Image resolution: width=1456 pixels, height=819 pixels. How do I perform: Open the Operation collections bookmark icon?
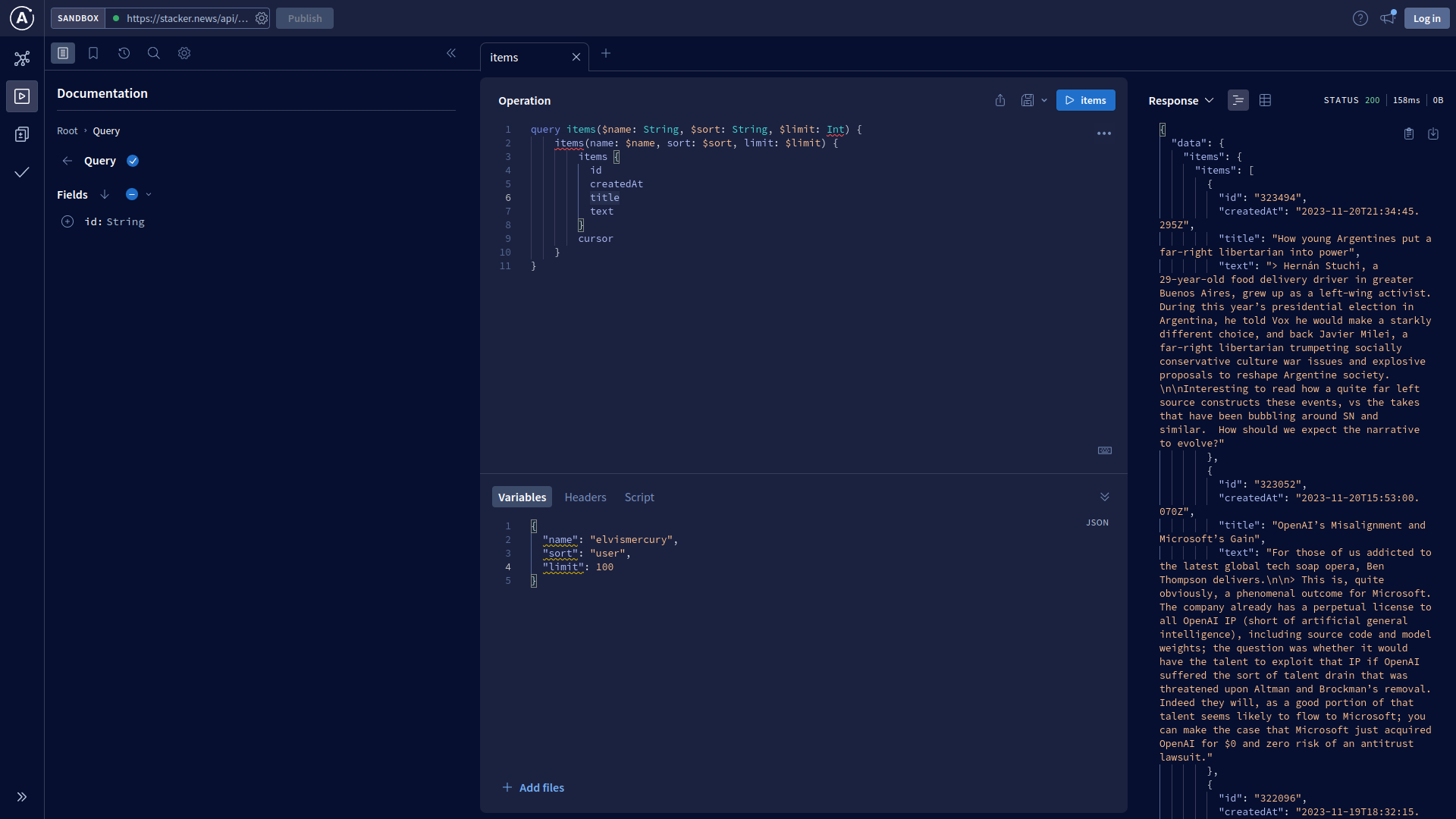click(x=93, y=53)
